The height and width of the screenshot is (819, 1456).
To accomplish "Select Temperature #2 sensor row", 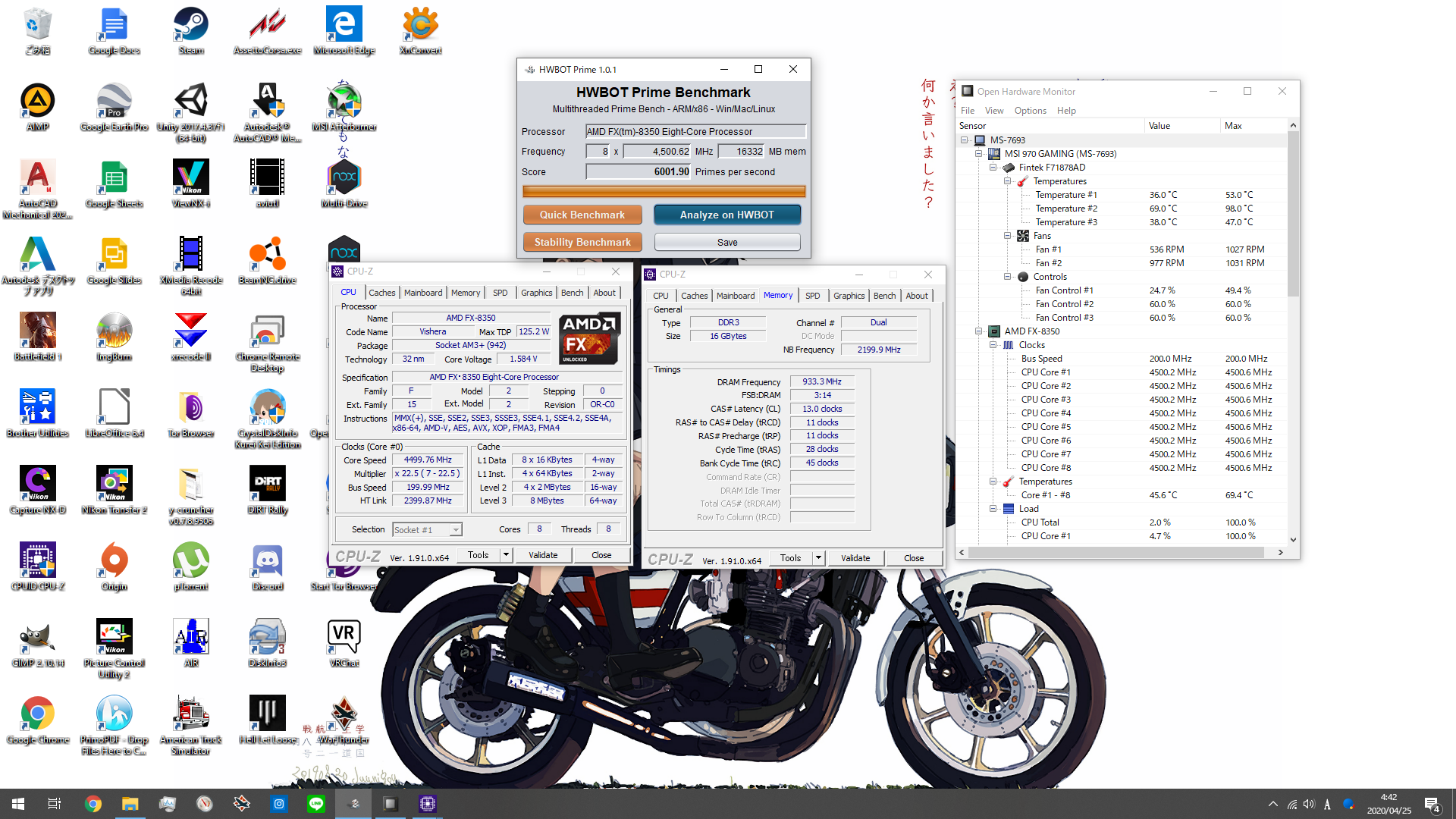I will (1121, 209).
